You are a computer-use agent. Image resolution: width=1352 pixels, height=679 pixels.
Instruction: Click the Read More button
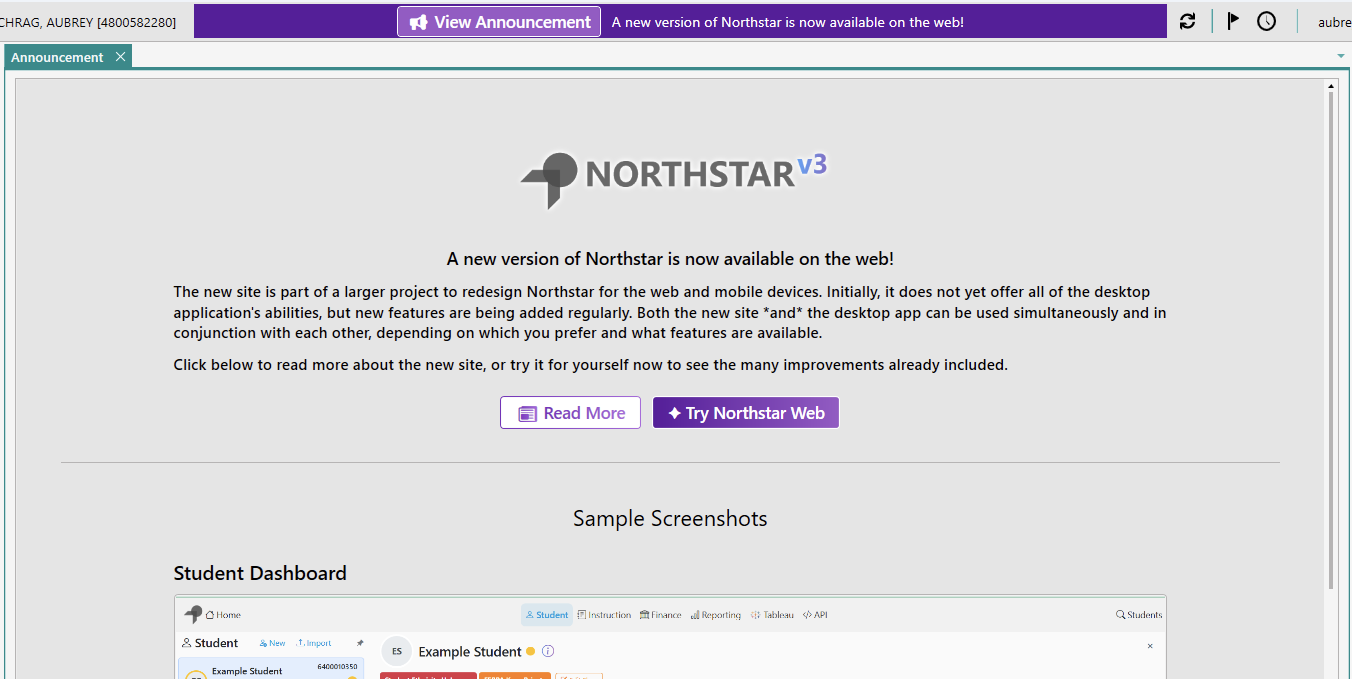571,413
